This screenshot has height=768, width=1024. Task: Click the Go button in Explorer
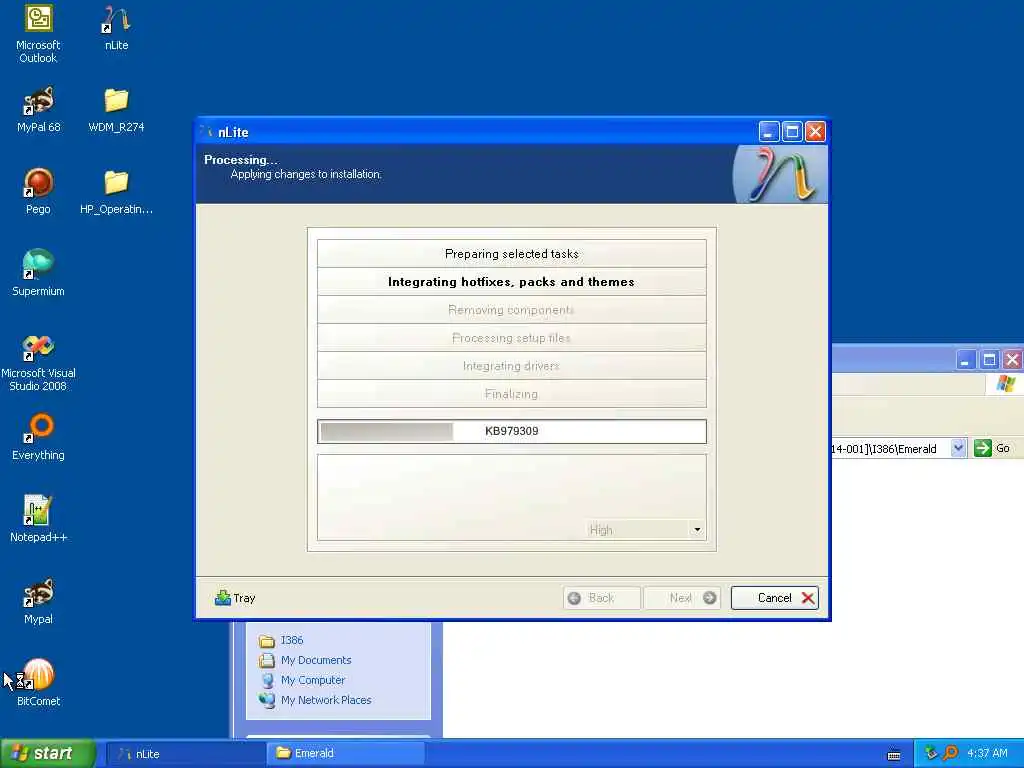pos(993,449)
